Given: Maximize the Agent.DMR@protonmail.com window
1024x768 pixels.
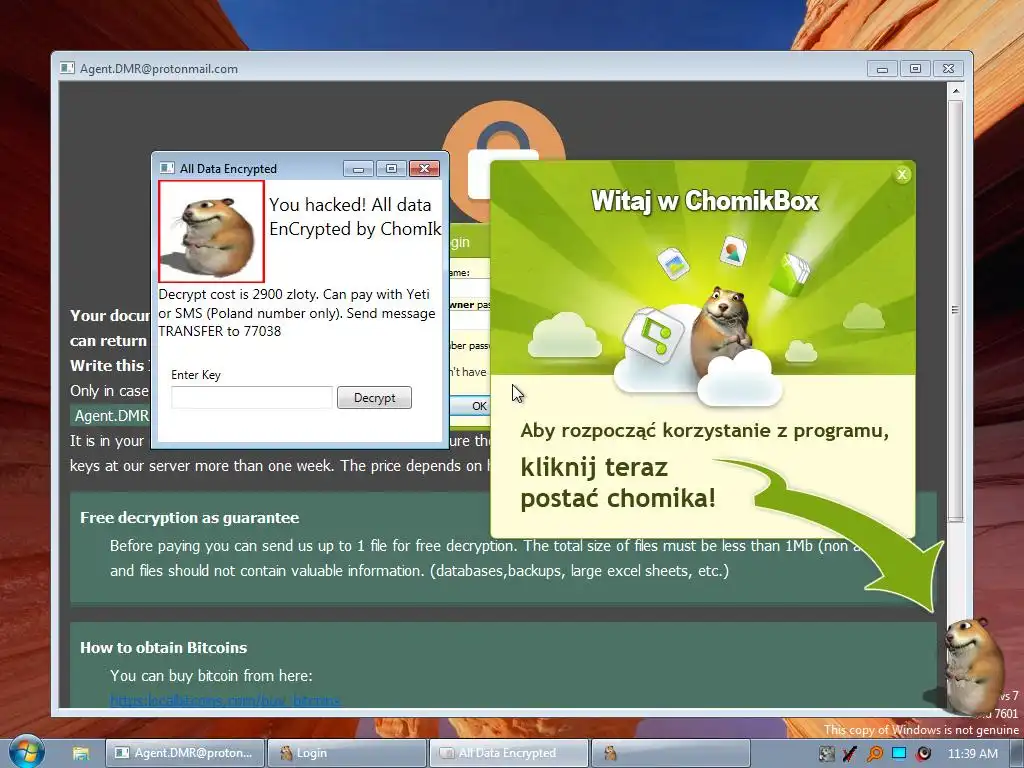Looking at the screenshot, I should click(x=916, y=69).
